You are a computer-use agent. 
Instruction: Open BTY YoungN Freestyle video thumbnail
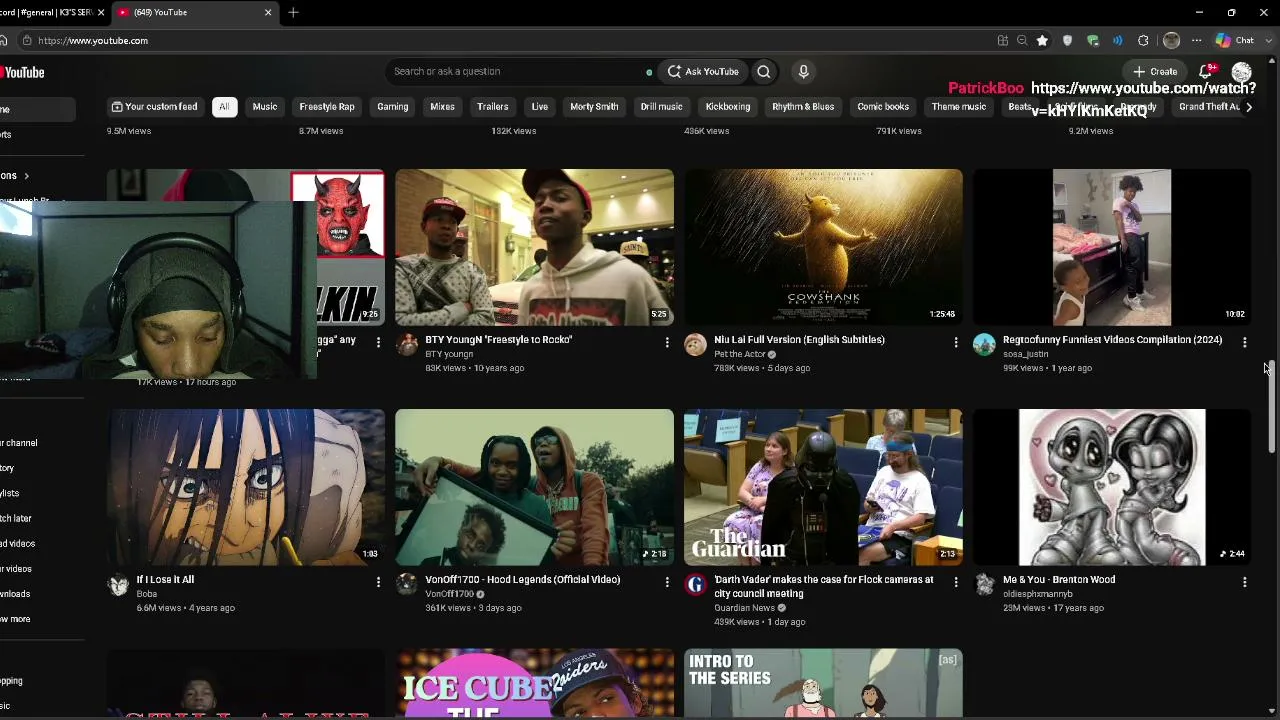[x=534, y=247]
